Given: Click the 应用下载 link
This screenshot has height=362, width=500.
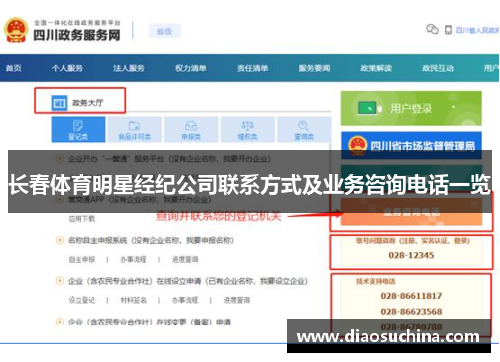Looking at the screenshot, I should click(x=82, y=219).
